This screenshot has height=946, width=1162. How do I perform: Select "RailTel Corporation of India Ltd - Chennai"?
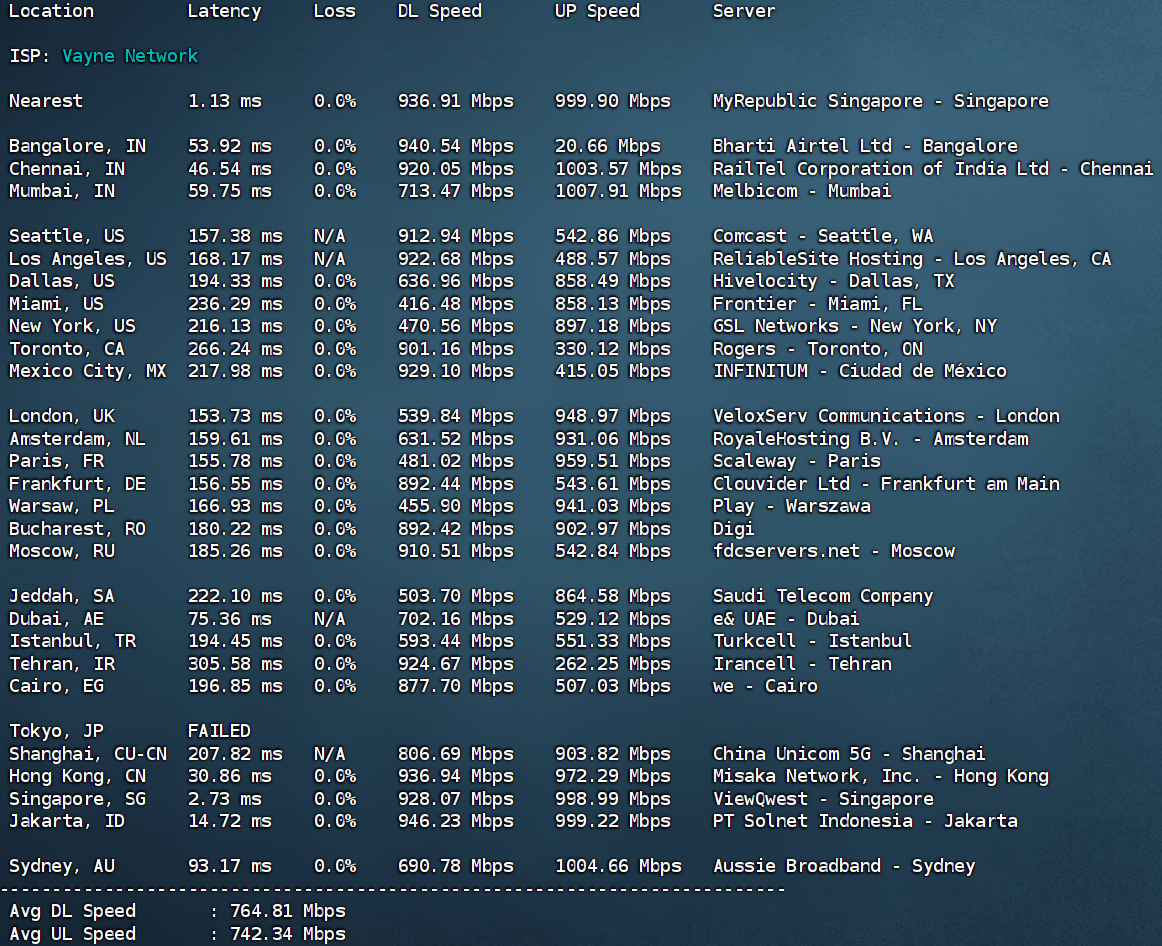(x=932, y=169)
